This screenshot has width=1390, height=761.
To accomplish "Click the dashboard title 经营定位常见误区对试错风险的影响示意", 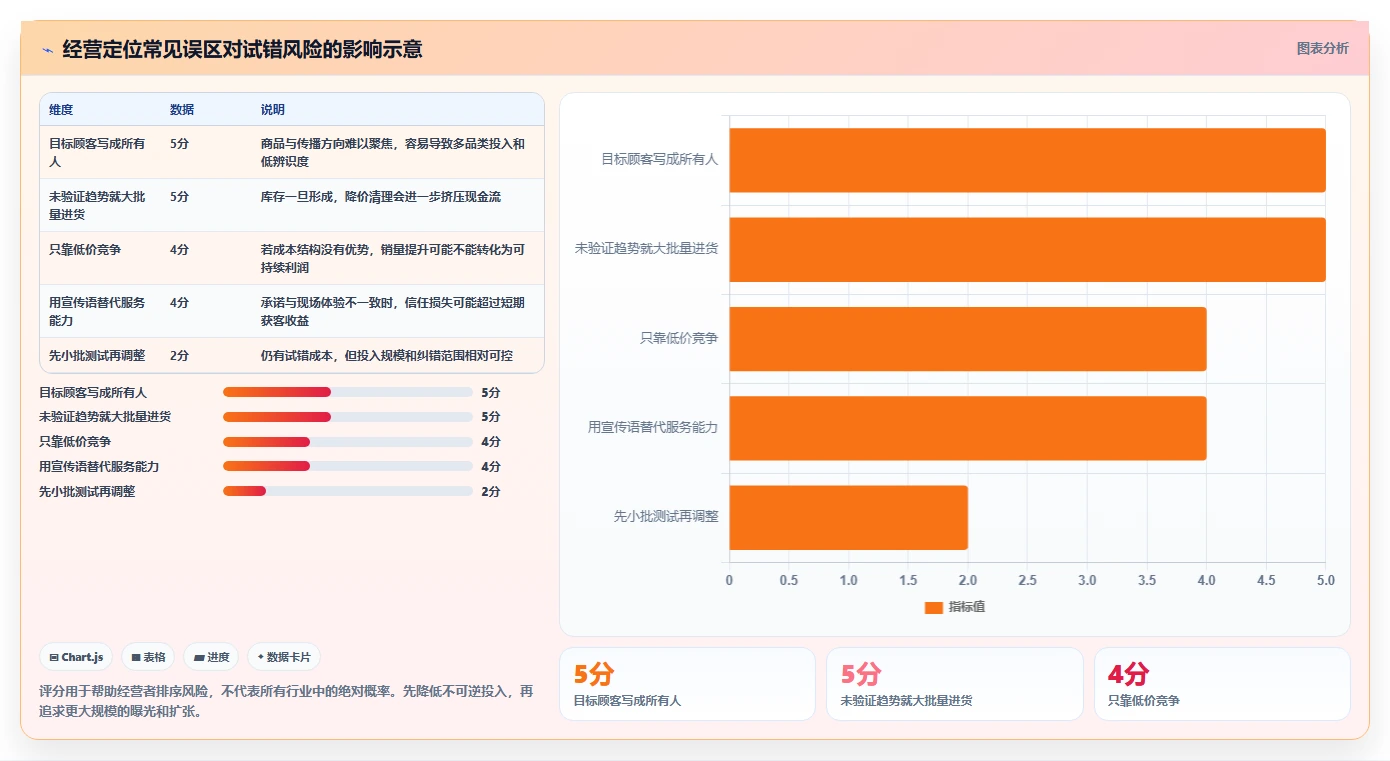I will [242, 49].
